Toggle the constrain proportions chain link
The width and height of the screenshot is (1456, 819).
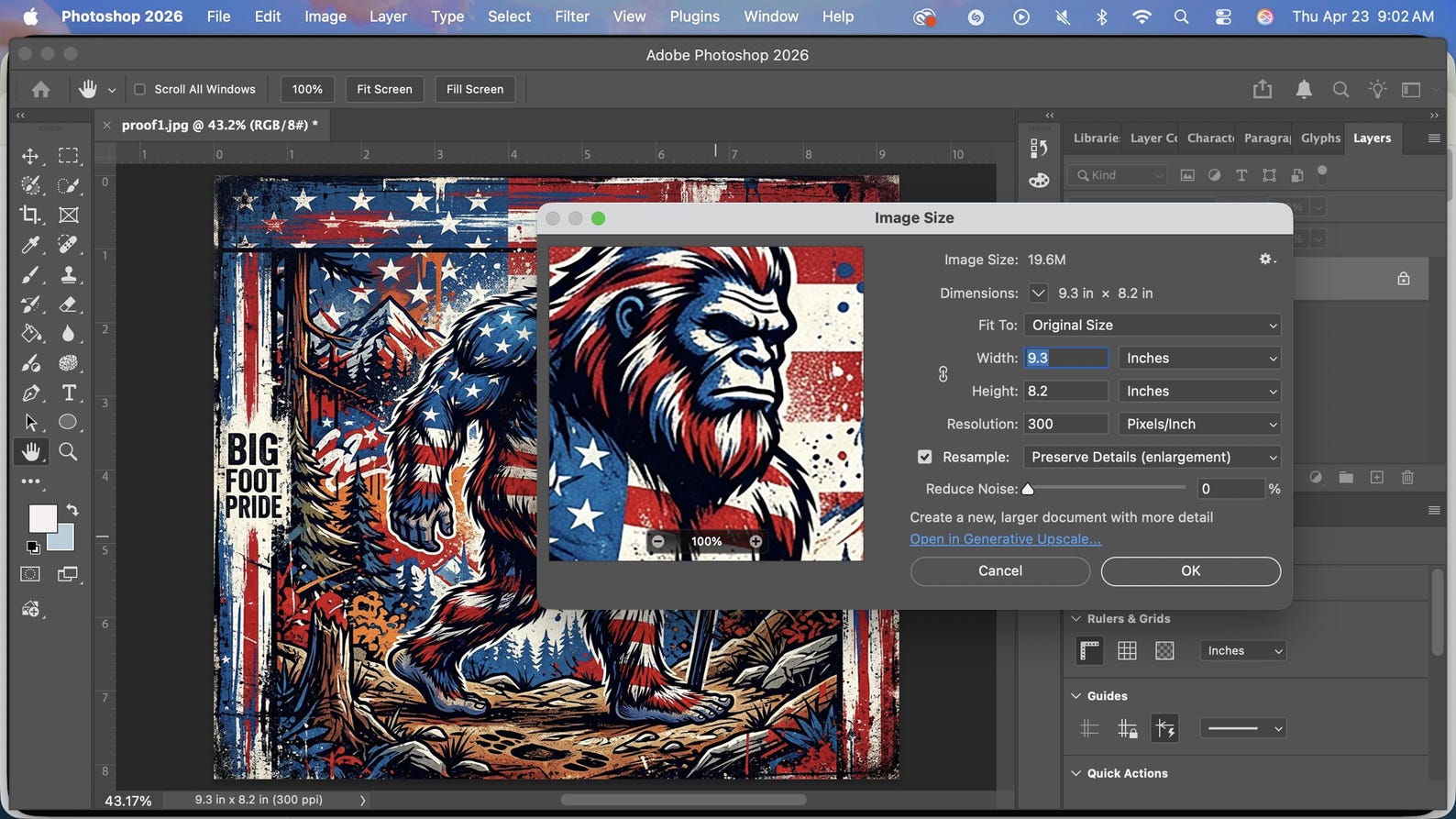tap(943, 374)
